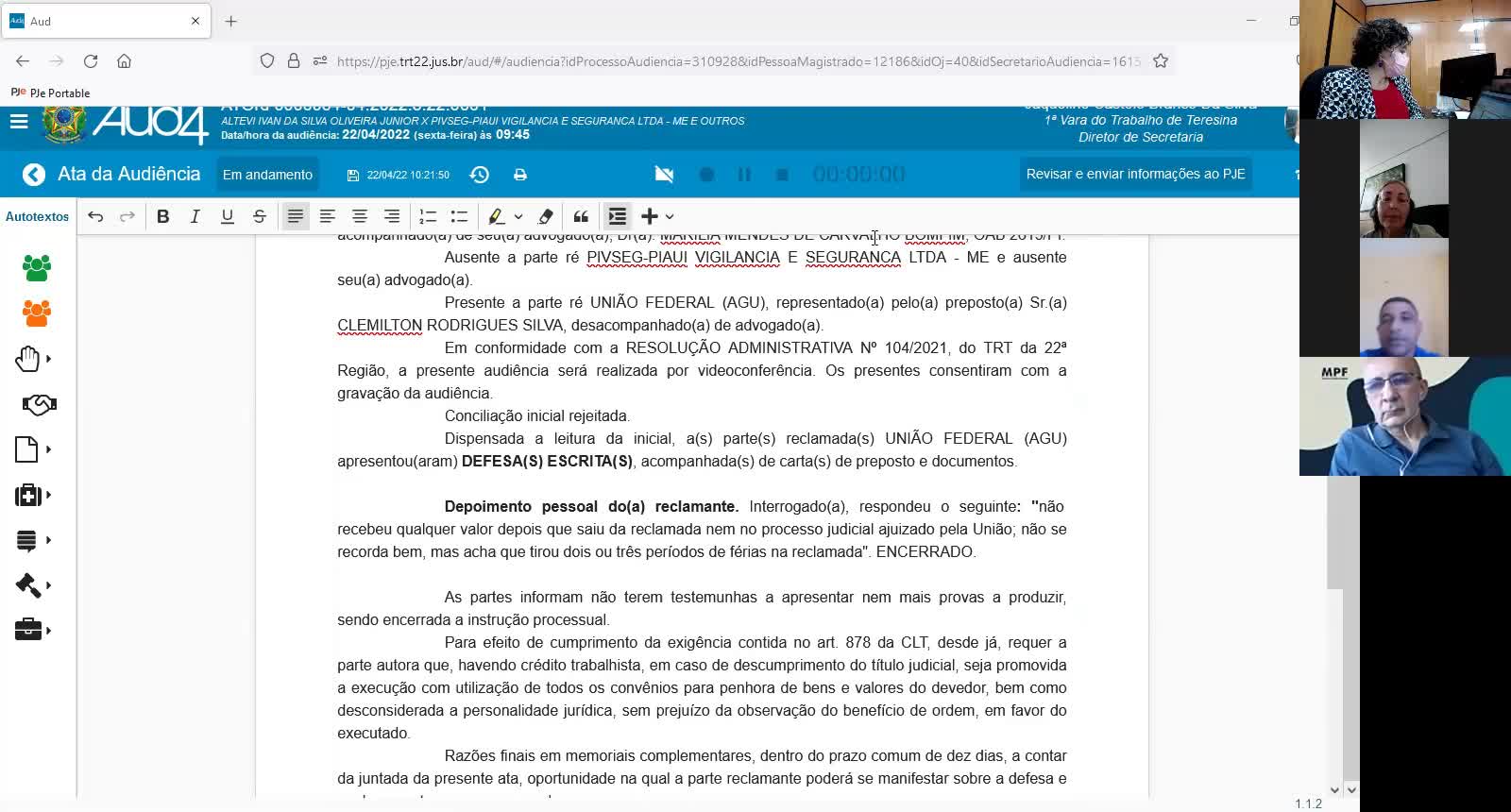Click the orange people group icon
Image resolution: width=1511 pixels, height=812 pixels.
point(37,313)
